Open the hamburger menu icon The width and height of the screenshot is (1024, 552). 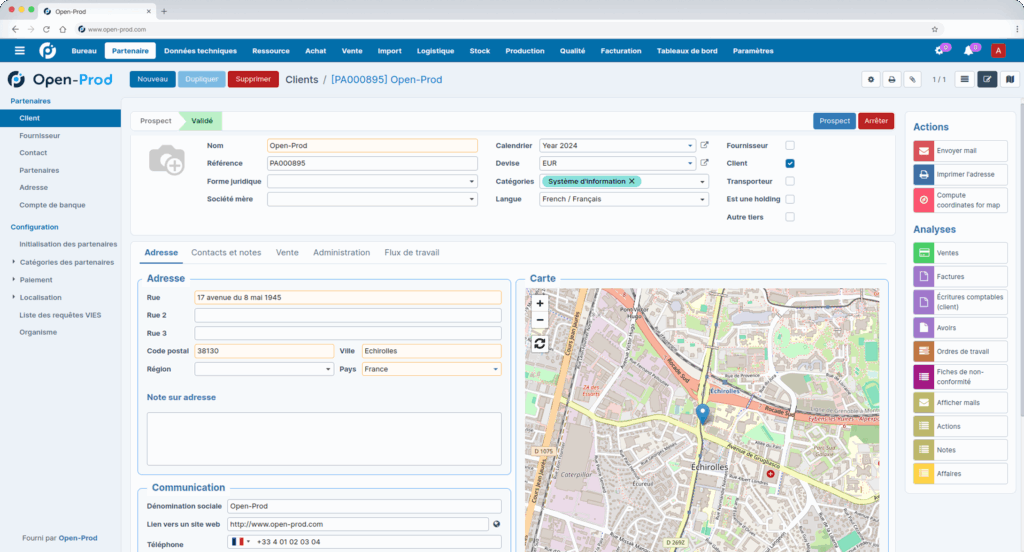click(x=20, y=50)
